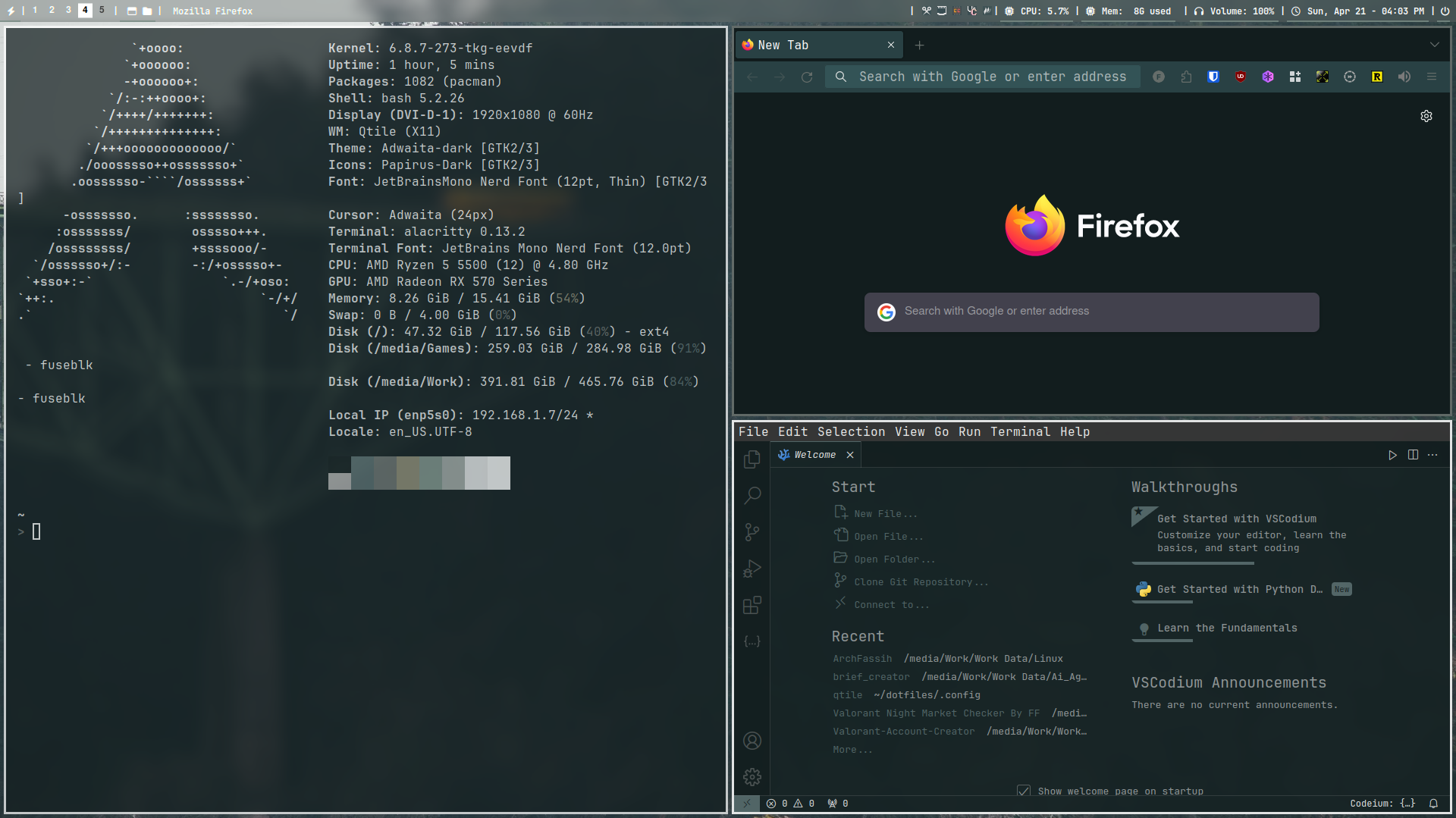Toggle Show welcome page on startup

click(1024, 791)
